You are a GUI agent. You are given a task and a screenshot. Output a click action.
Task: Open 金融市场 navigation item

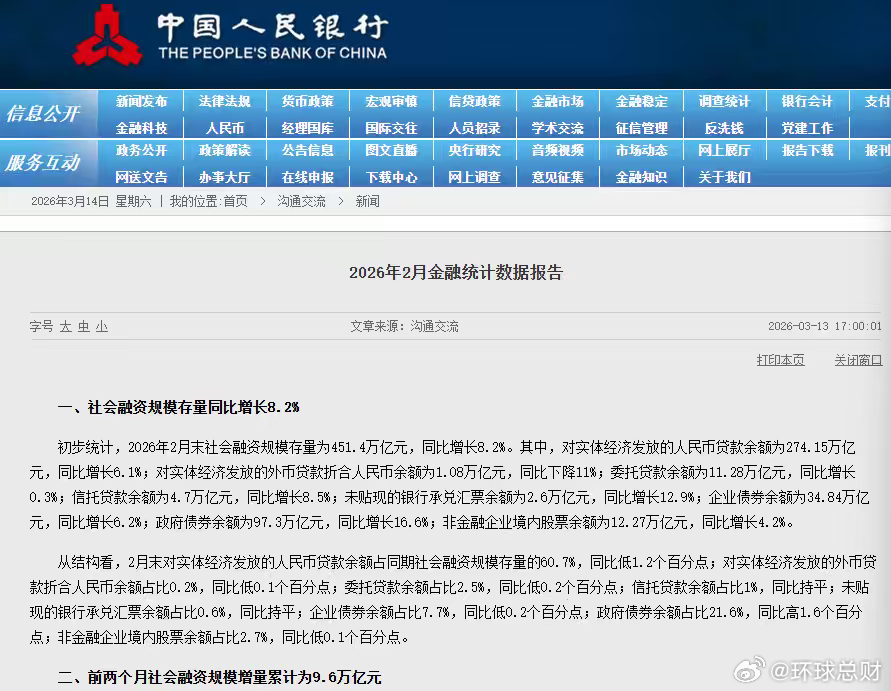pos(557,102)
